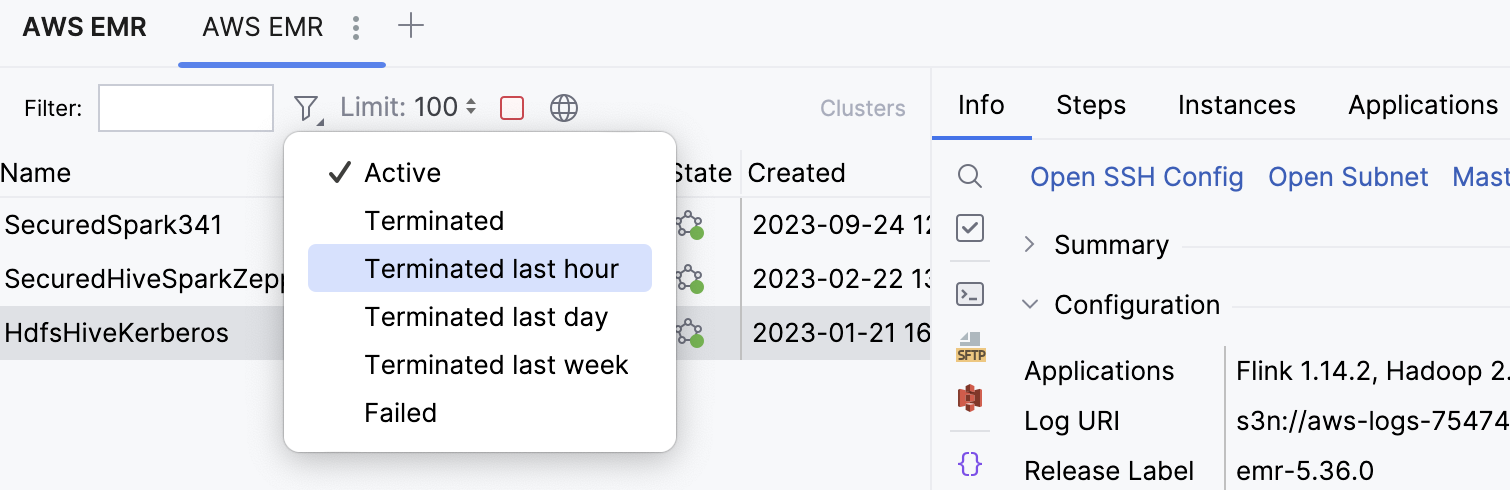Switch to the Steps tab
1510x490 pixels.
[x=1091, y=105]
